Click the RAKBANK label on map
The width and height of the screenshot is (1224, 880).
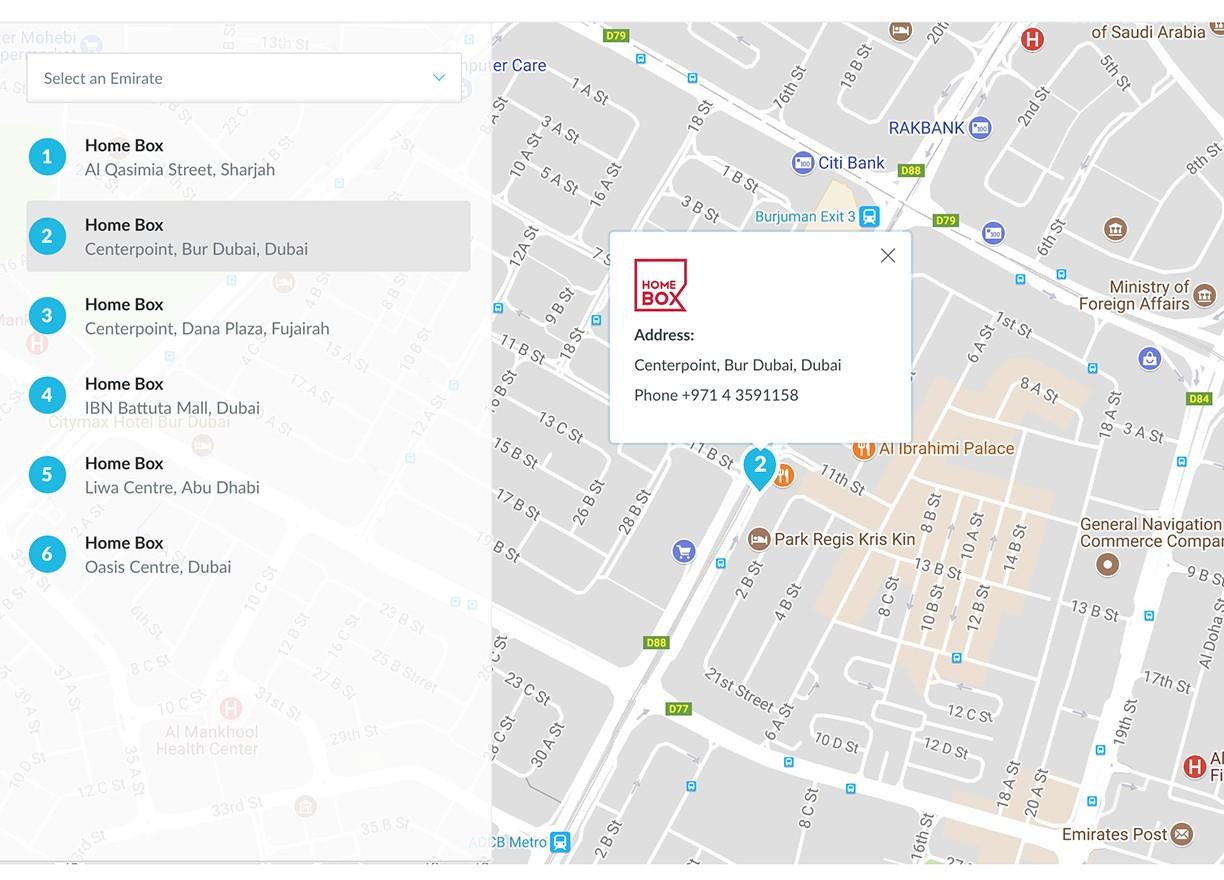tap(927, 128)
